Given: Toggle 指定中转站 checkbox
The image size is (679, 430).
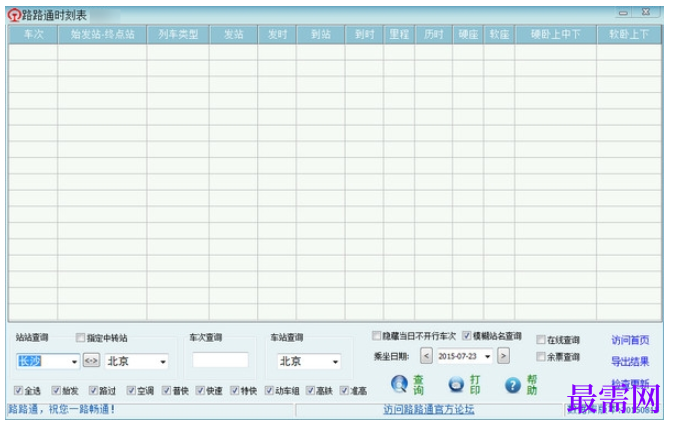Looking at the screenshot, I should [x=80, y=337].
